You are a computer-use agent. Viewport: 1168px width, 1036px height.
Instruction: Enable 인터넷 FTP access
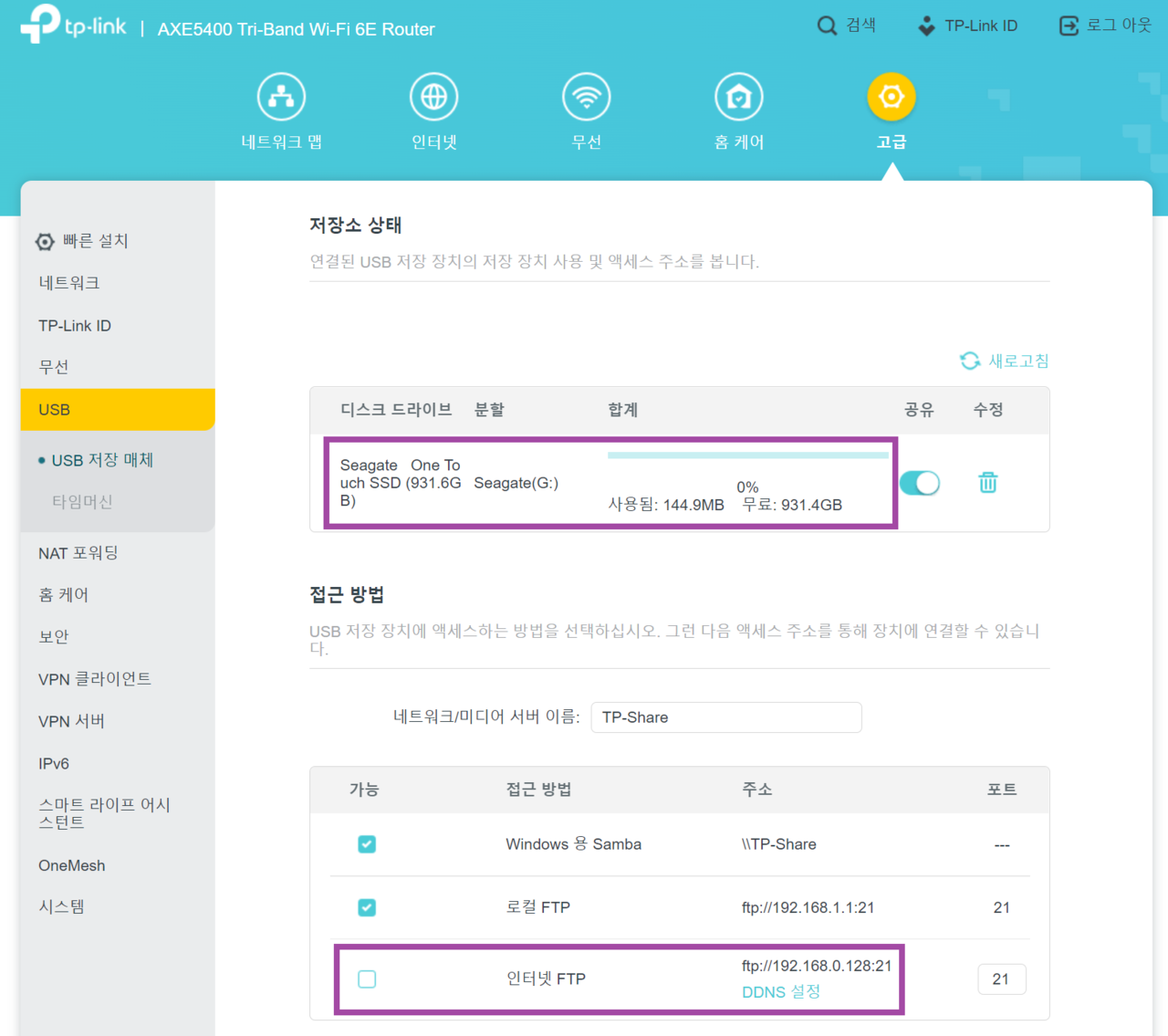(367, 978)
